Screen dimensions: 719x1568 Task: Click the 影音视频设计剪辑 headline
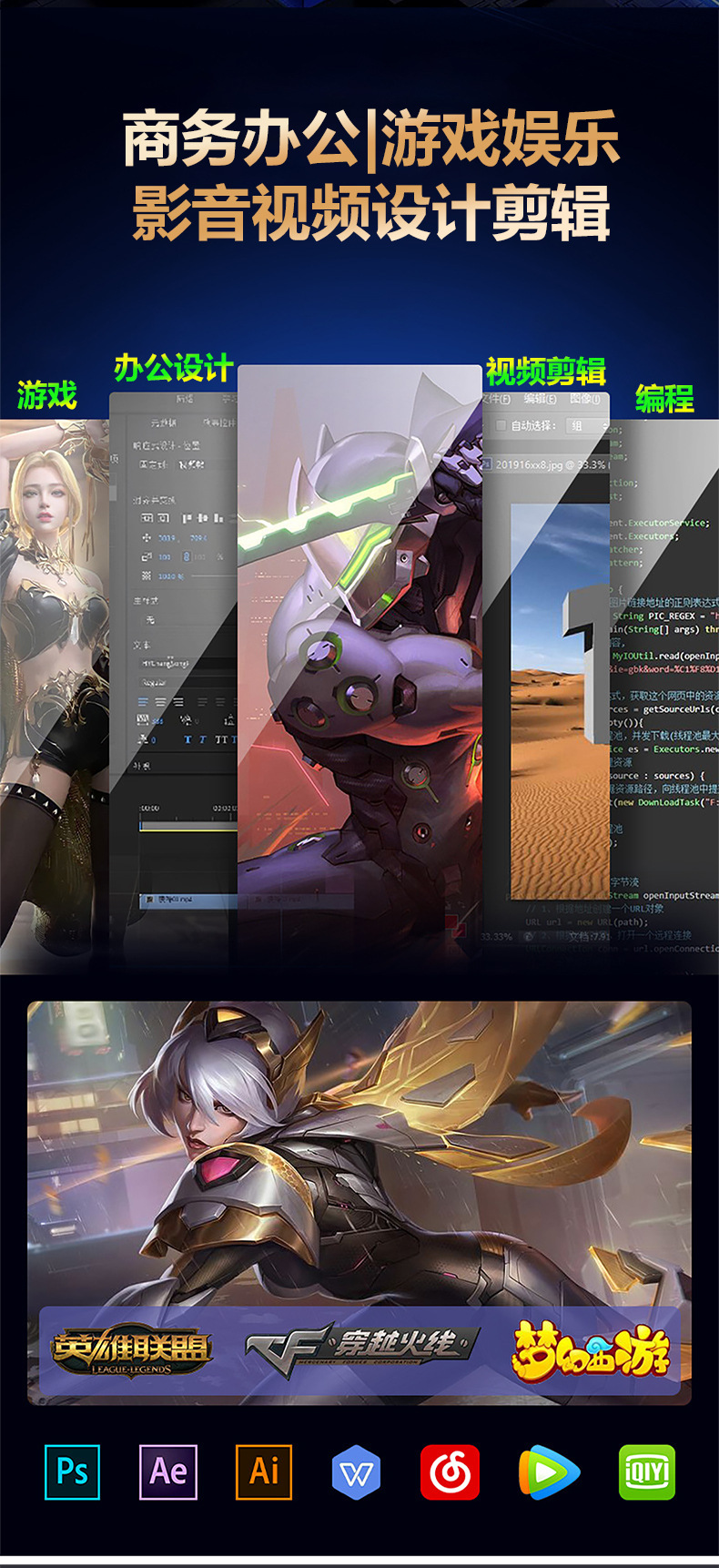pos(371,214)
